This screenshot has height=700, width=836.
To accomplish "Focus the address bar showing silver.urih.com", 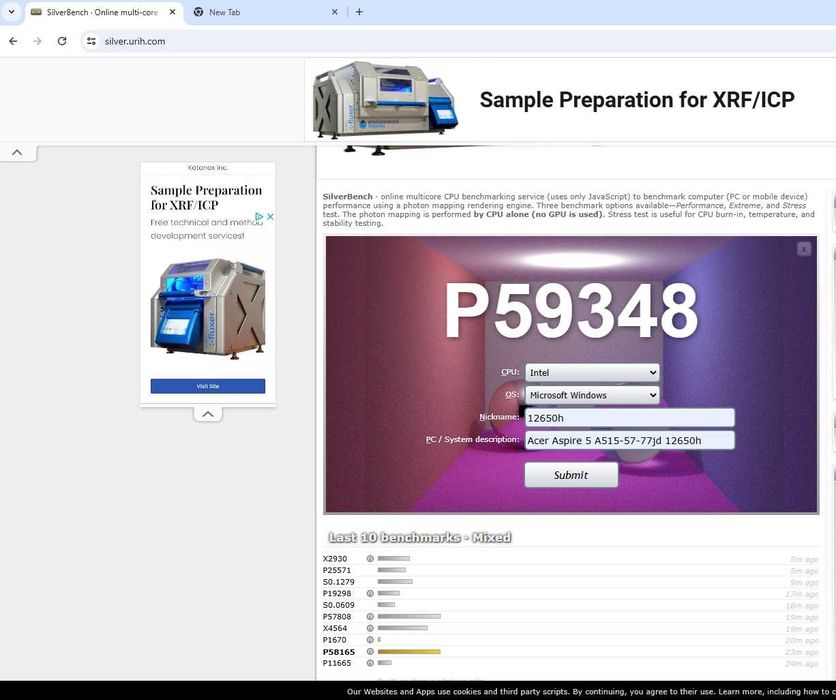I will coord(459,41).
